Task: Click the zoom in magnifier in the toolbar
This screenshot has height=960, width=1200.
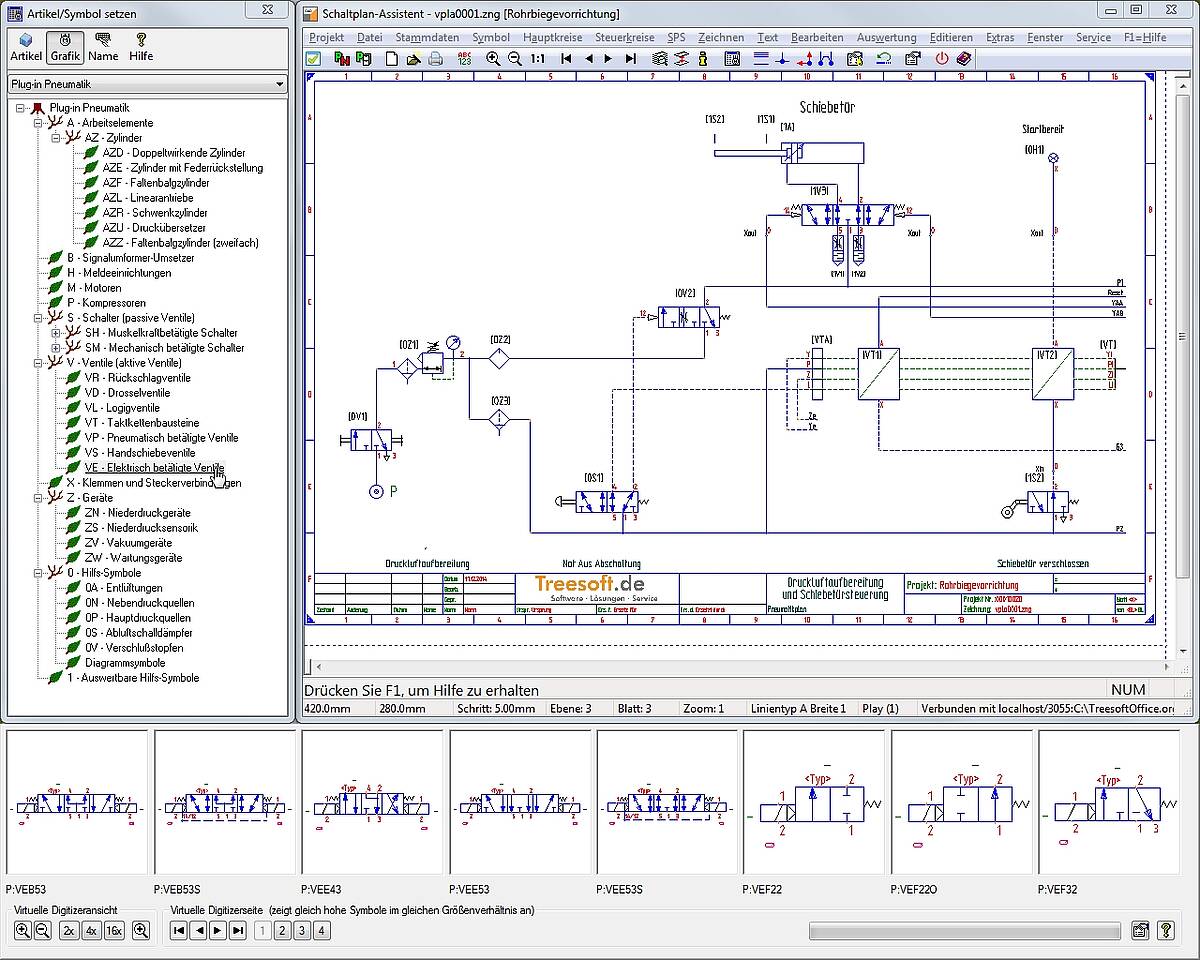Action: [493, 59]
